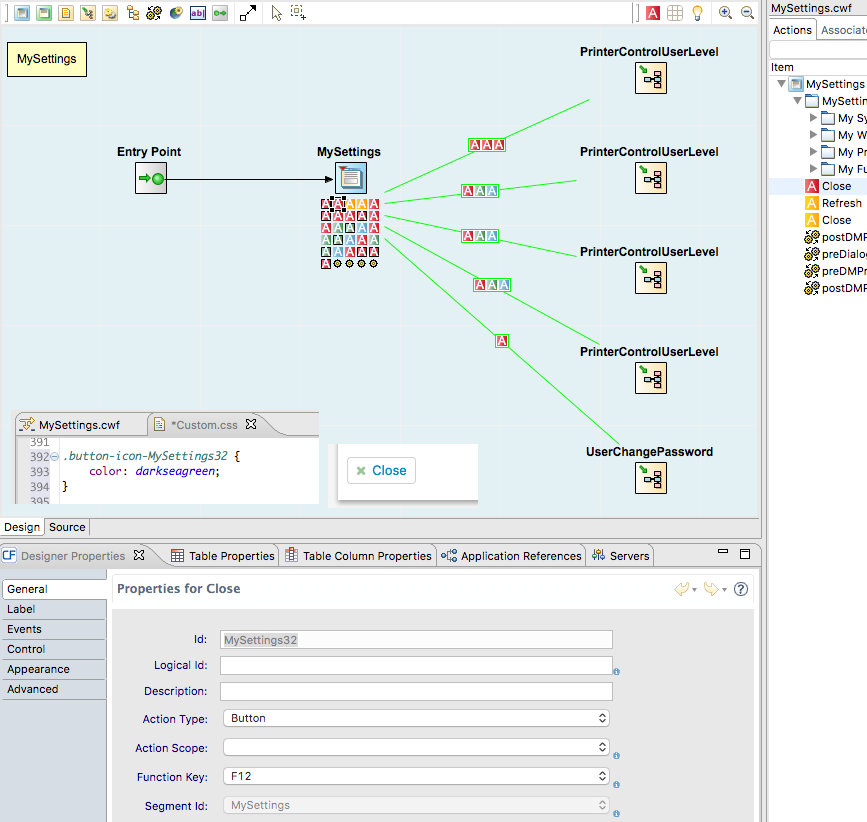Open the Servers tab
This screenshot has width=867, height=822.
pos(620,556)
